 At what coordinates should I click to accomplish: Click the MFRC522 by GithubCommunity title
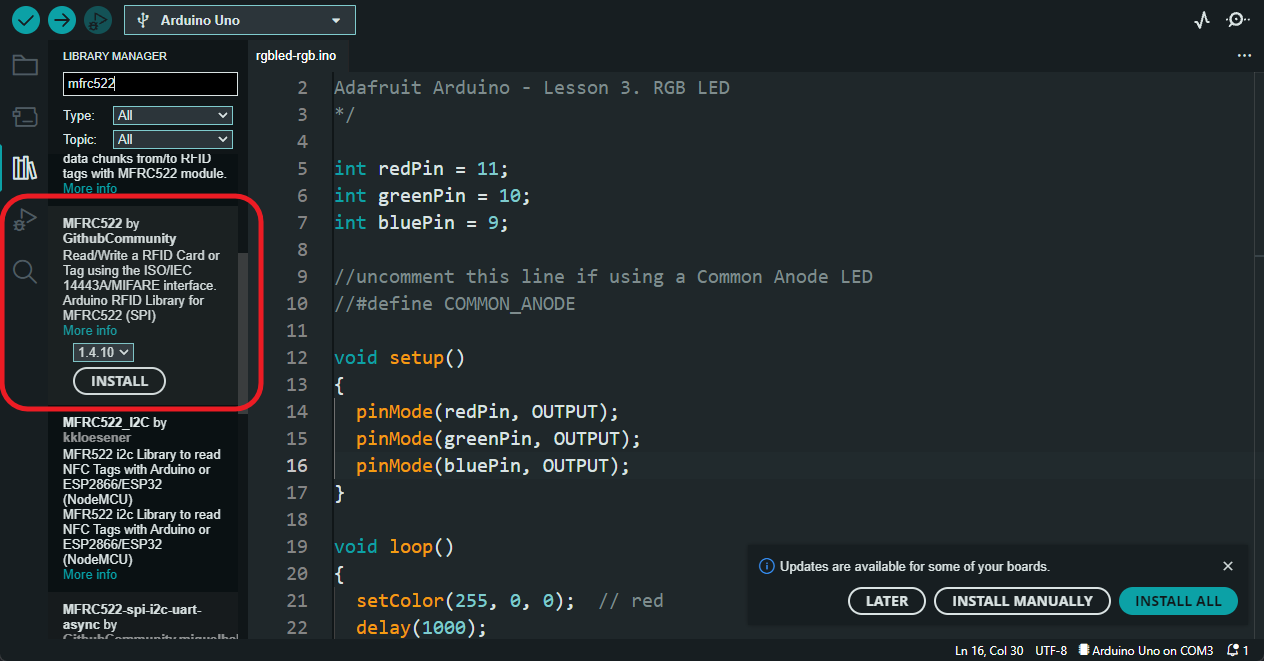pos(120,231)
